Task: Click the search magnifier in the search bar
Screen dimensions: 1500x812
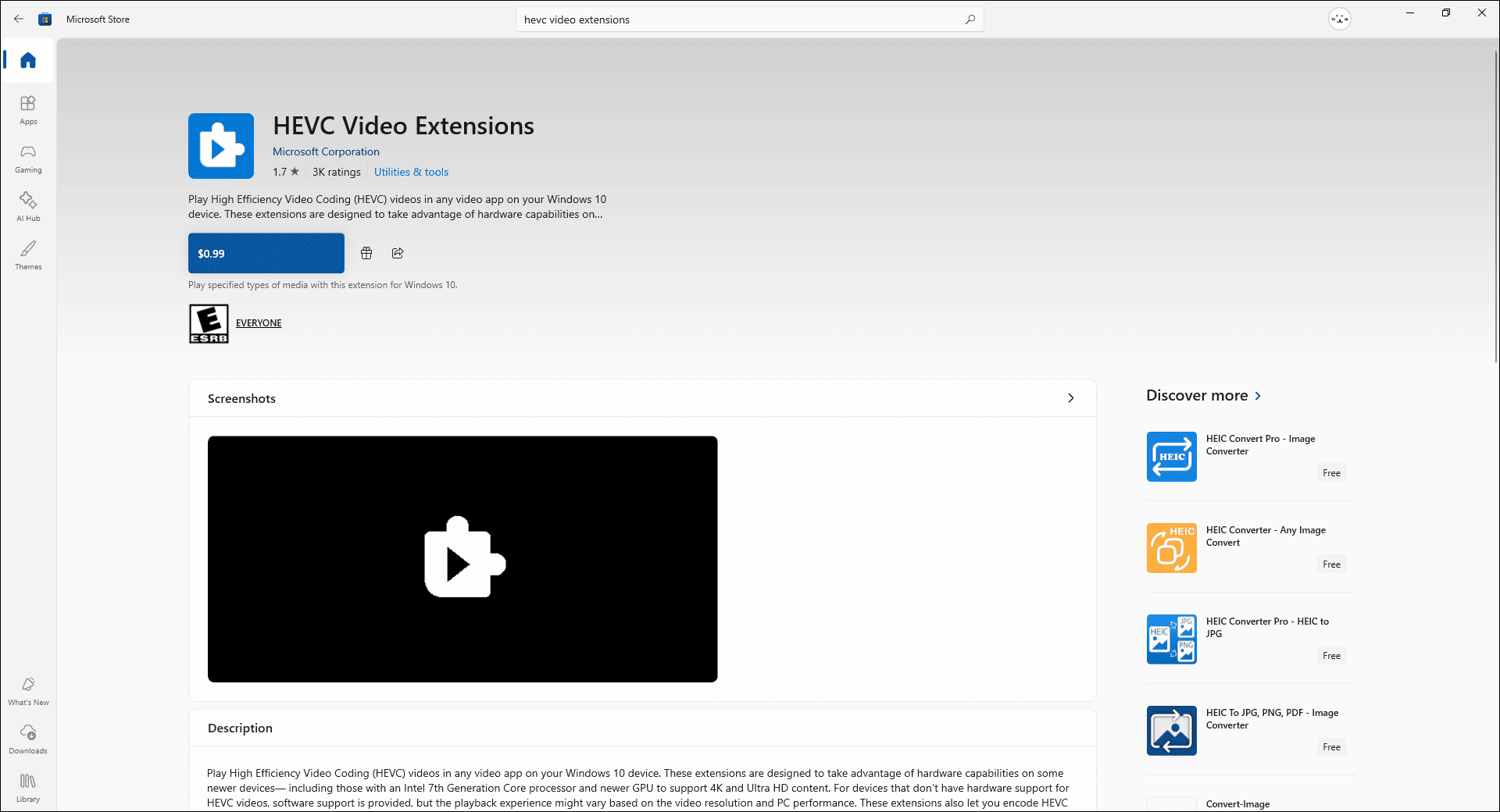Action: point(970,19)
